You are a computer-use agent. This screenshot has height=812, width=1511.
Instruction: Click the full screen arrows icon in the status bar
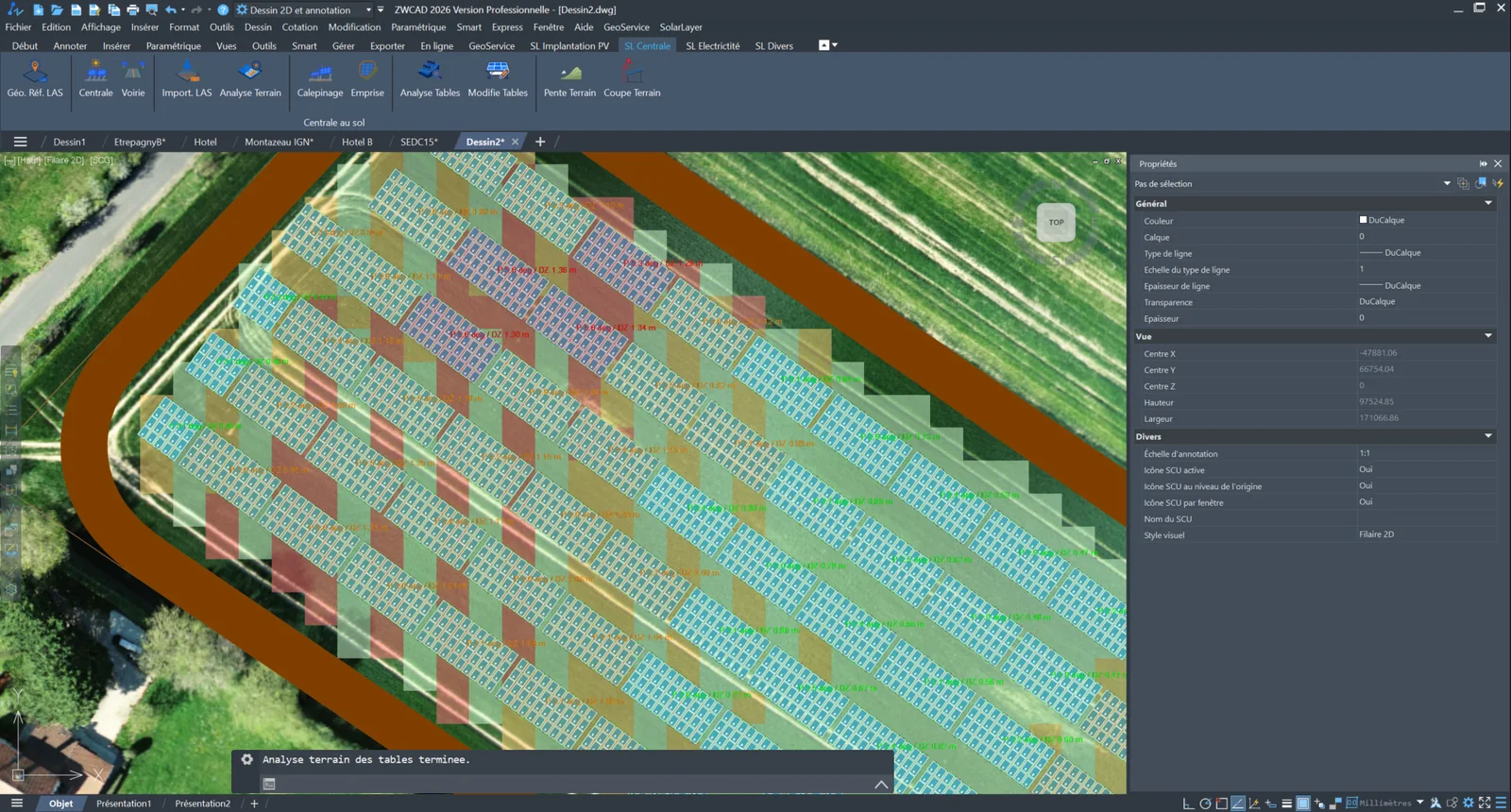(x=1485, y=804)
